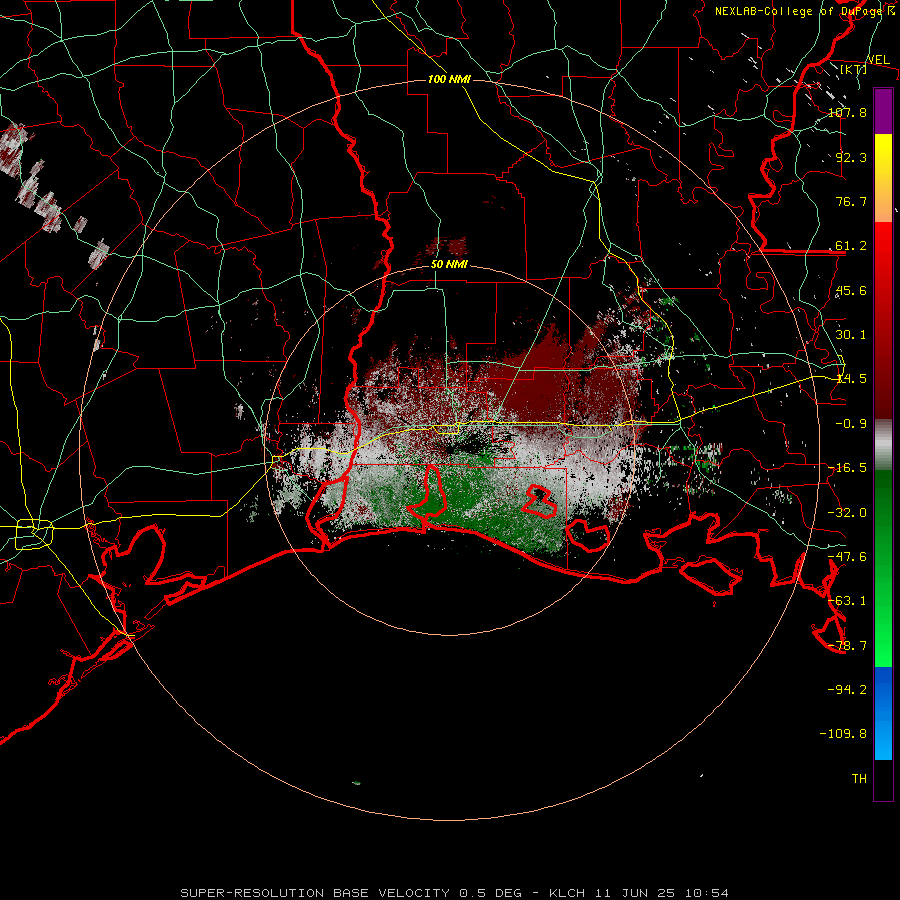This screenshot has width=900, height=900.
Task: Click the purple segment of color bar
Action: pos(883,111)
